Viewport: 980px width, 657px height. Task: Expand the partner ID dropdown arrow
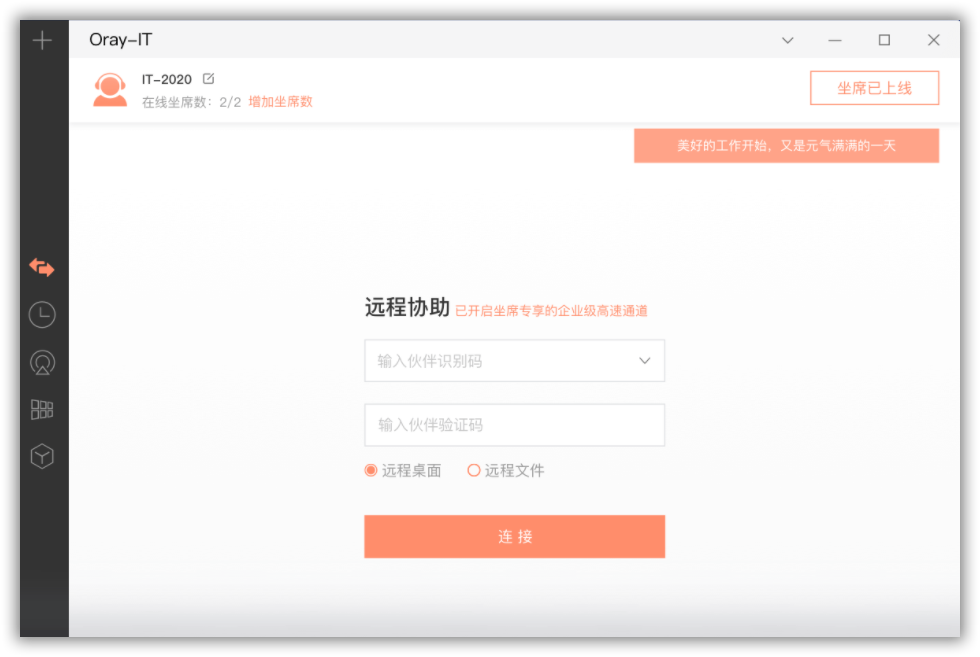(644, 361)
